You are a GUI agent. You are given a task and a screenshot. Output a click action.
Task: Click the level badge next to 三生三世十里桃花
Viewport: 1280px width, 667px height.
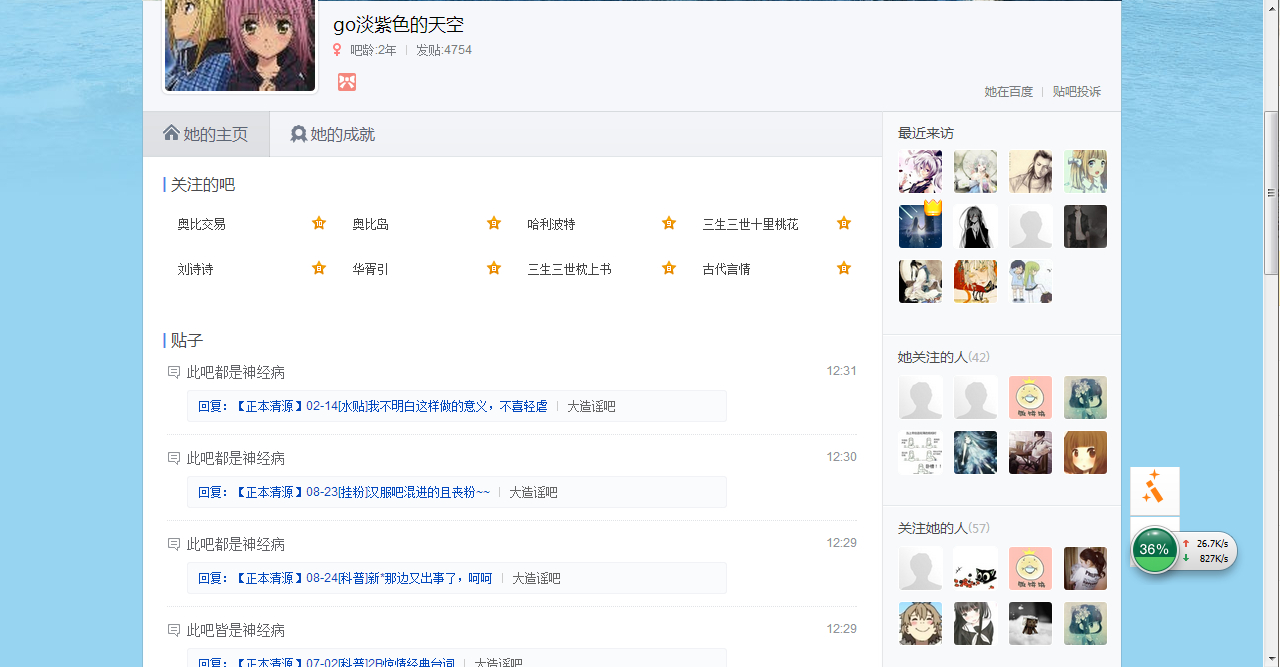[844, 223]
